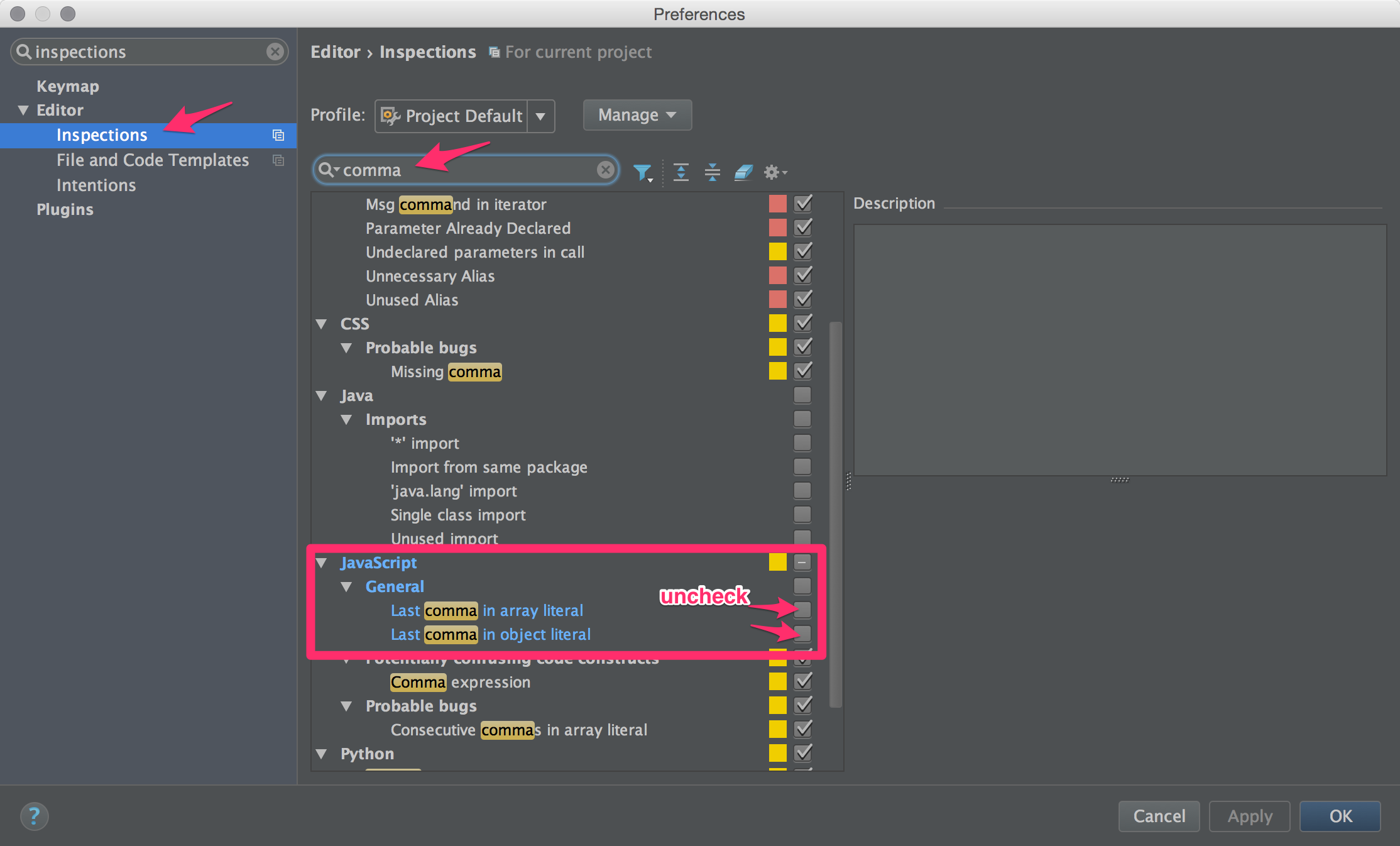Viewport: 1400px width, 846px height.
Task: Toggle Msg command in iterator checkbox
Action: [802, 204]
